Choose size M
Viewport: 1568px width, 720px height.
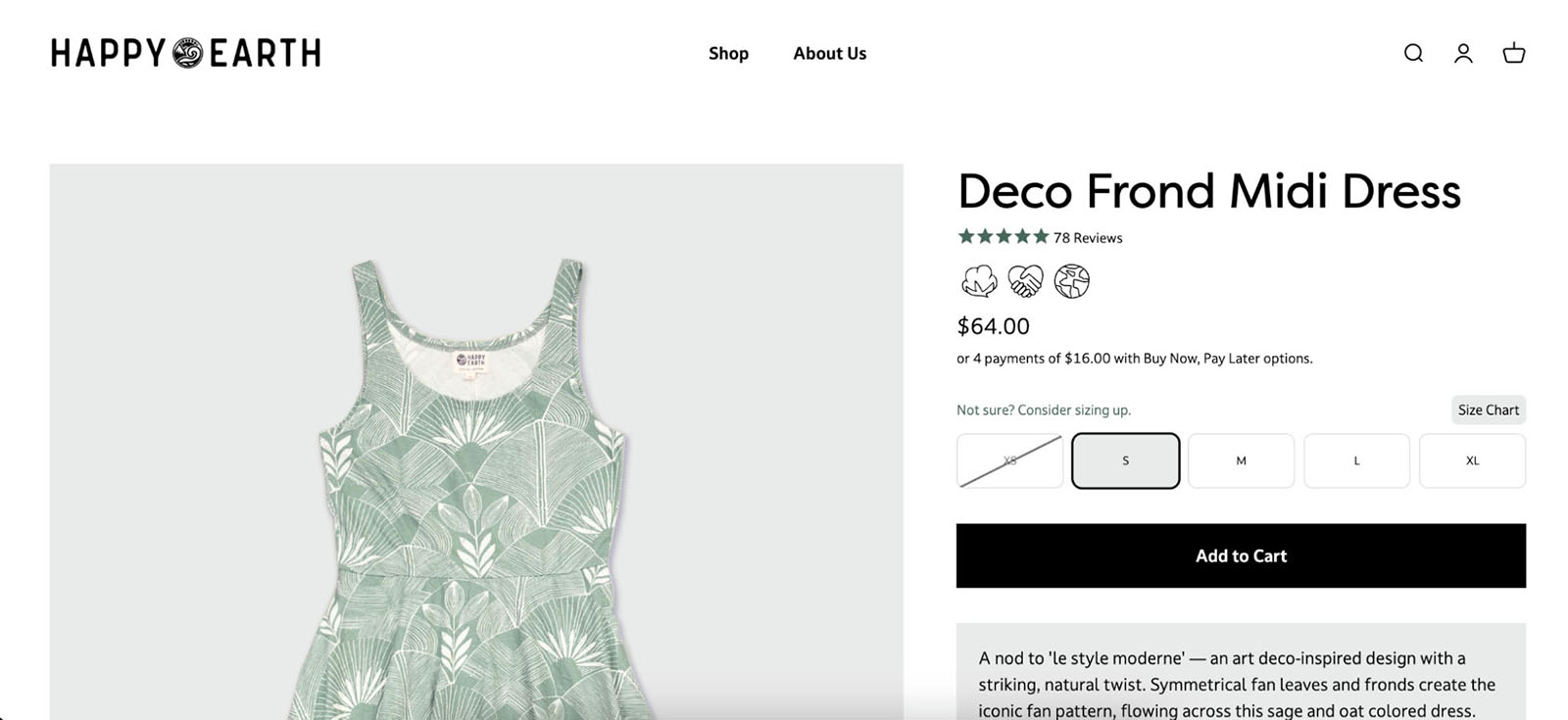coord(1241,460)
